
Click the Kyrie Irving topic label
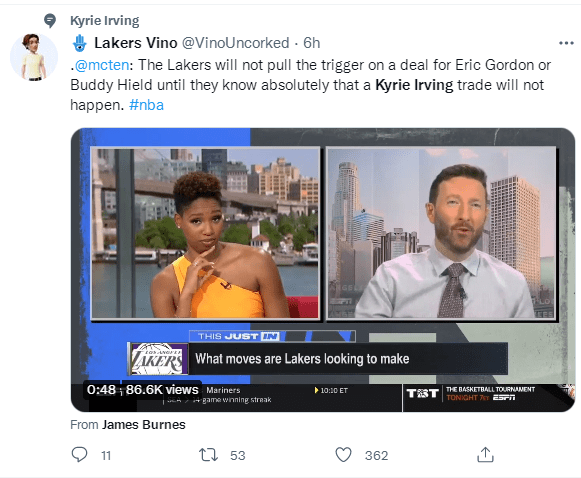click(x=105, y=21)
